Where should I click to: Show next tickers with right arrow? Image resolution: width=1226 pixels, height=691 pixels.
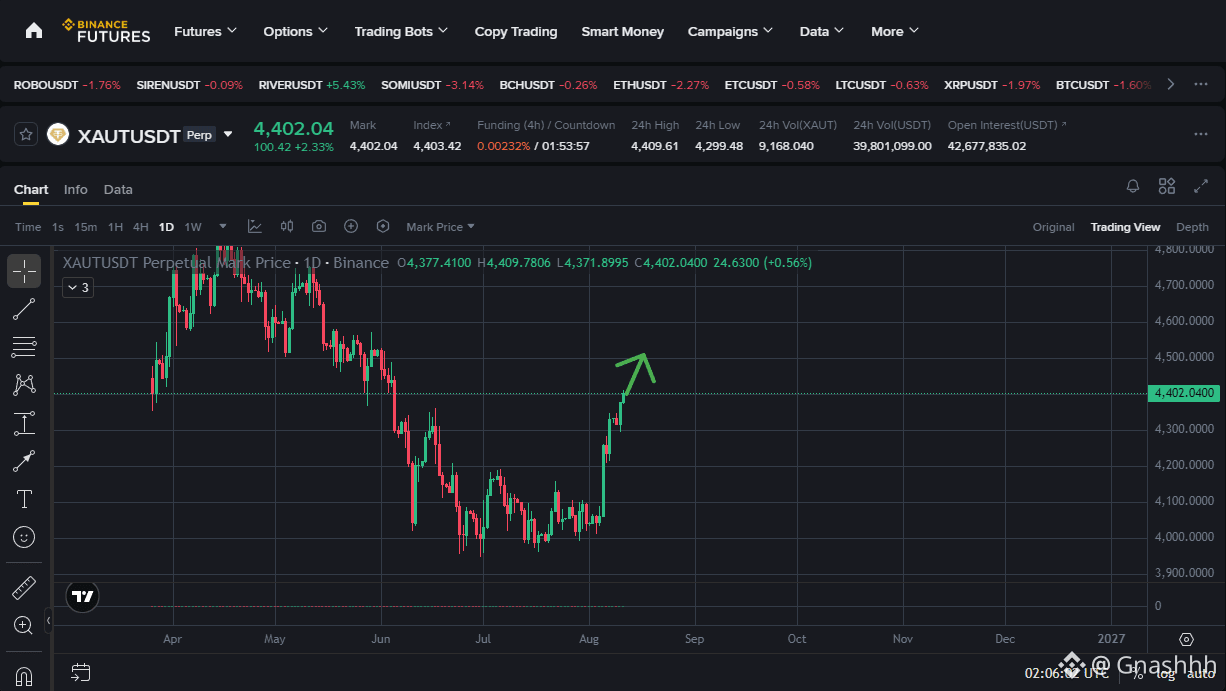1171,85
